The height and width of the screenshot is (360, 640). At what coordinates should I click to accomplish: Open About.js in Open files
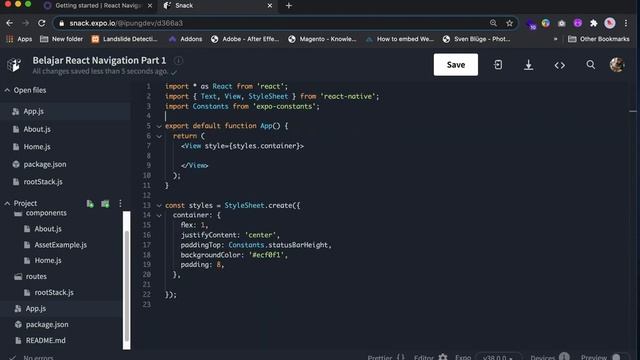(65, 129)
